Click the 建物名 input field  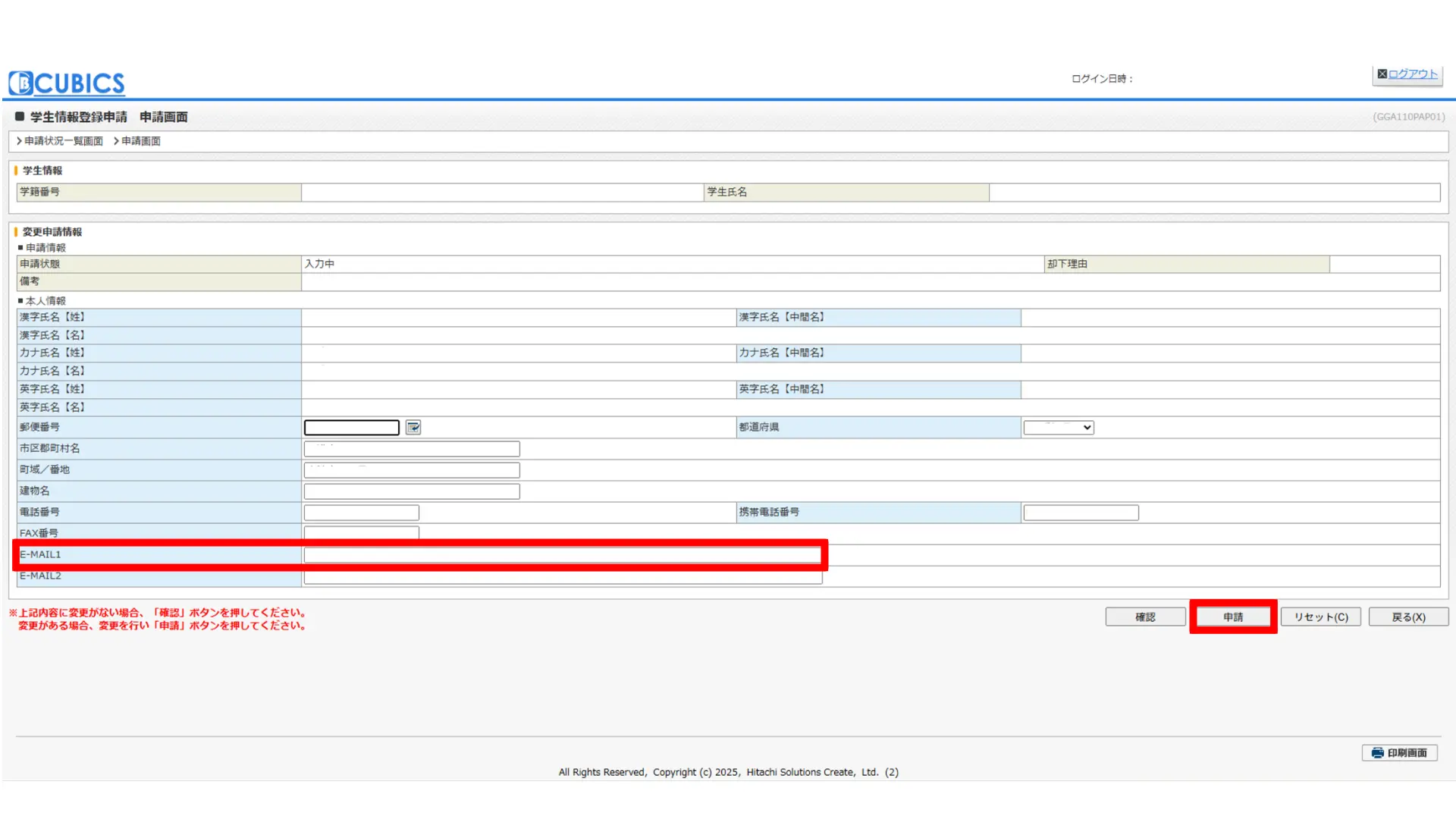point(412,491)
